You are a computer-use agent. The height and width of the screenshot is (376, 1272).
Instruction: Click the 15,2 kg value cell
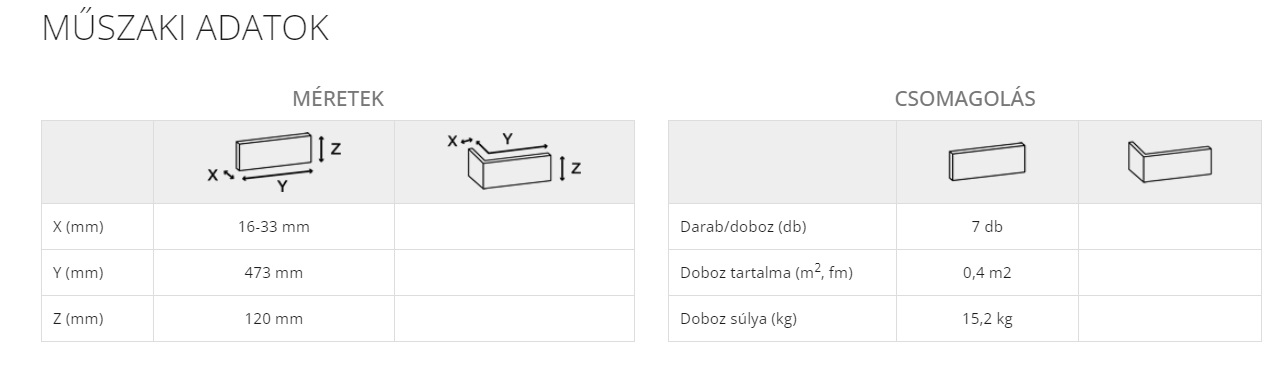987,319
